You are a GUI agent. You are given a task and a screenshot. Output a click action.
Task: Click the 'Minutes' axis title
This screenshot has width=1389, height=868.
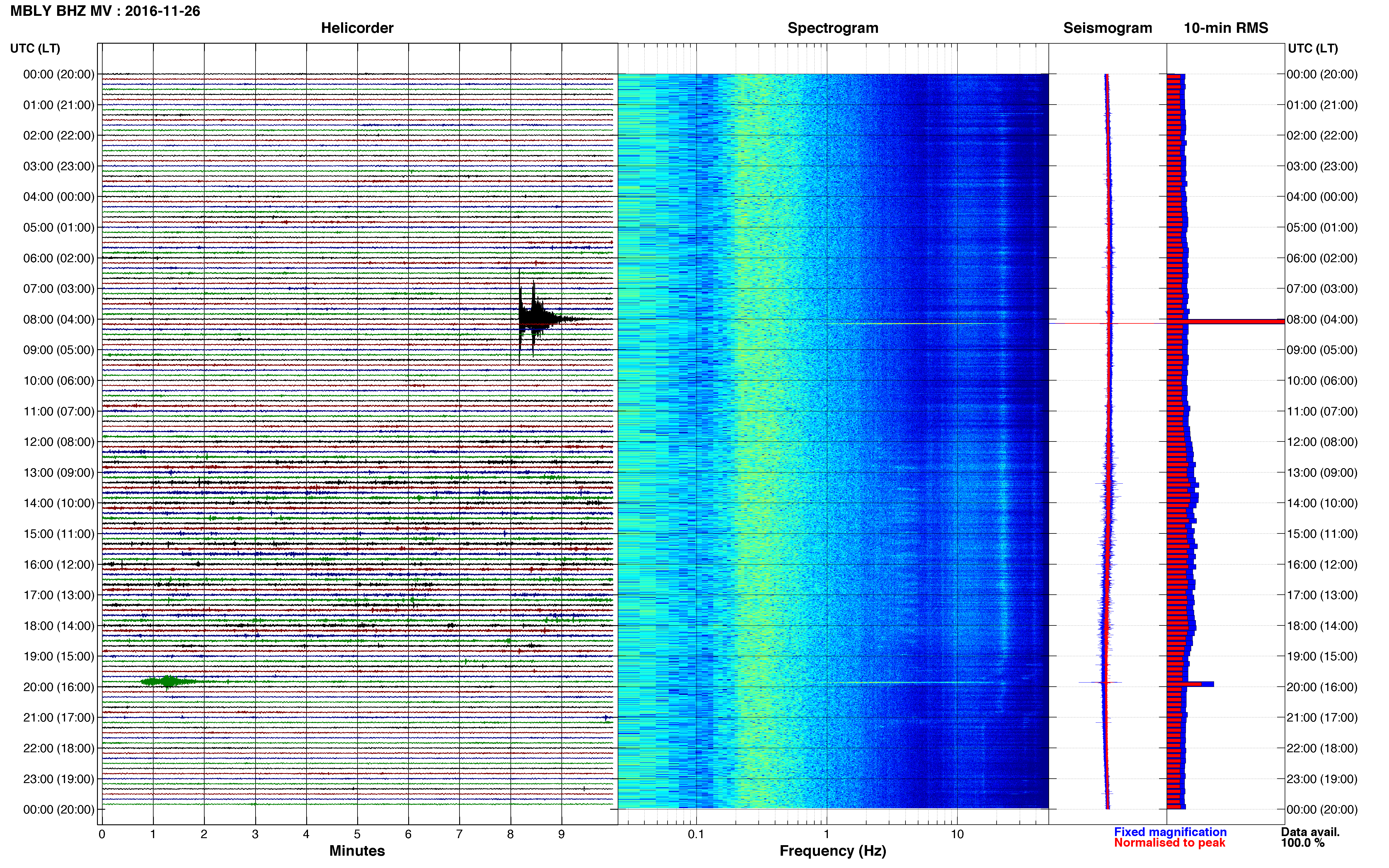(x=357, y=851)
